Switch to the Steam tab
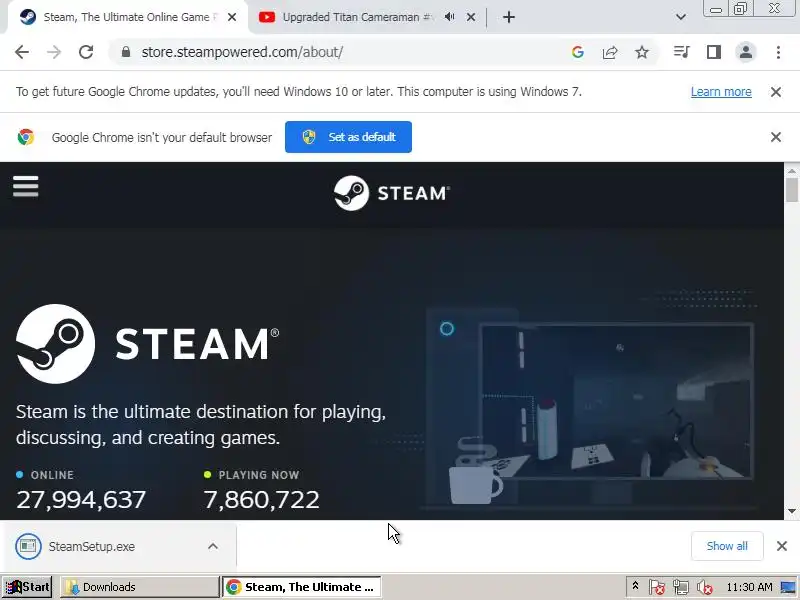This screenshot has width=800, height=600. (x=126, y=17)
